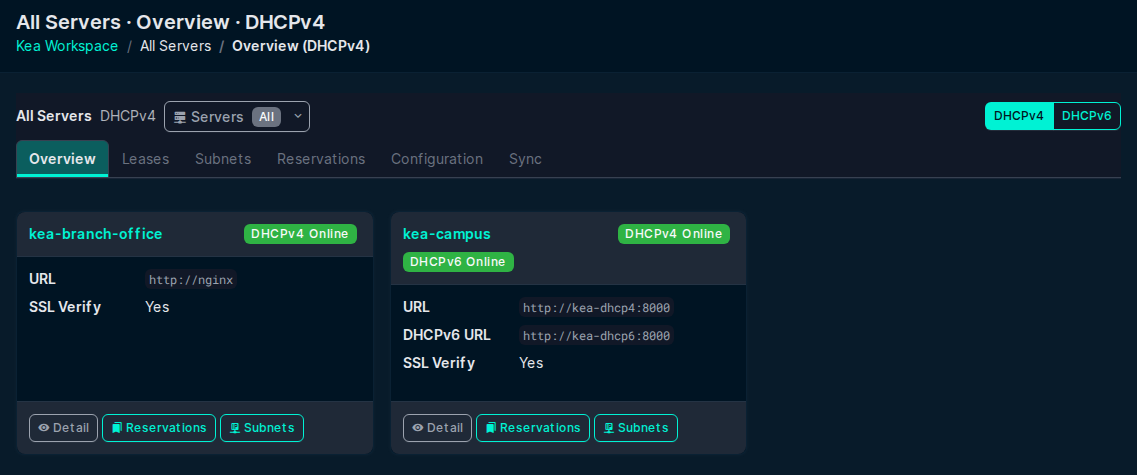Open the Subnets tab

[x=223, y=159]
